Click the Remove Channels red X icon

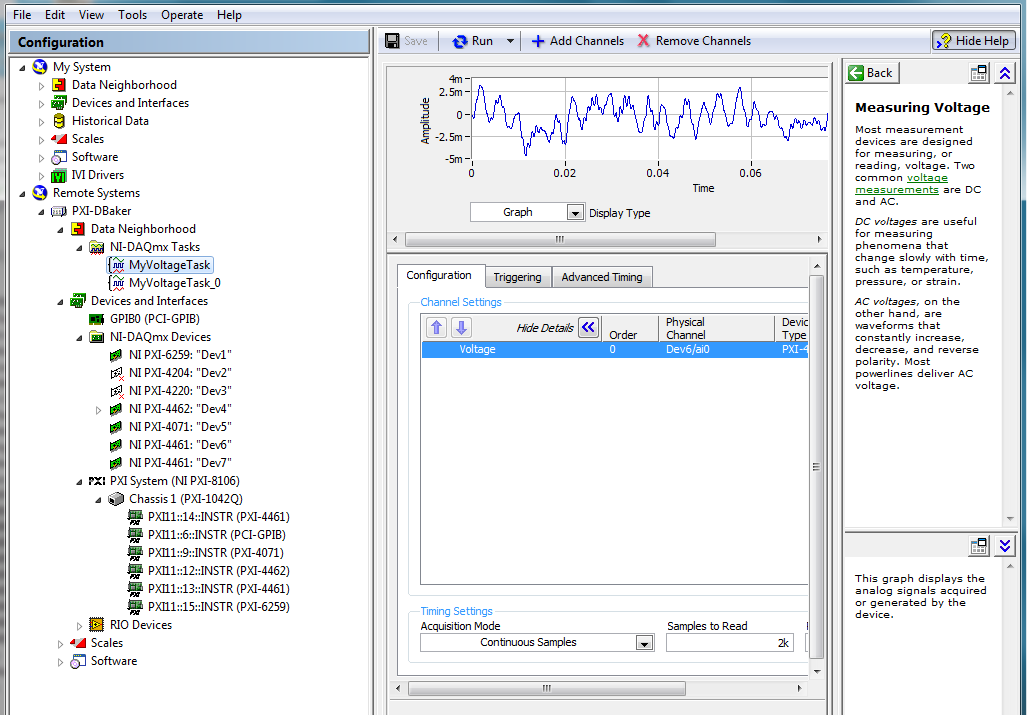click(x=643, y=41)
